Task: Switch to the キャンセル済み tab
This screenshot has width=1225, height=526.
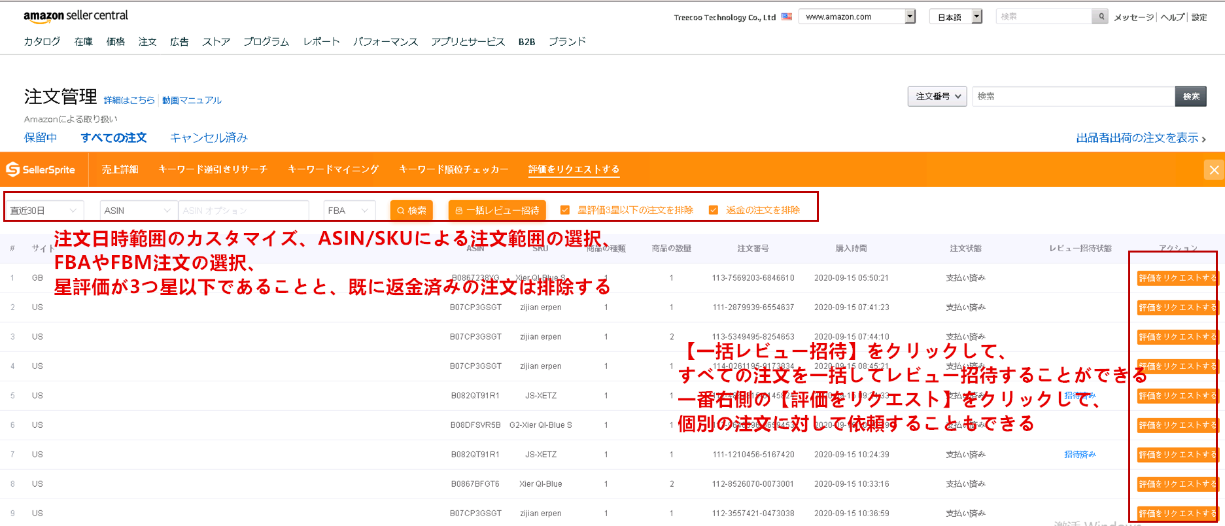Action: [209, 137]
